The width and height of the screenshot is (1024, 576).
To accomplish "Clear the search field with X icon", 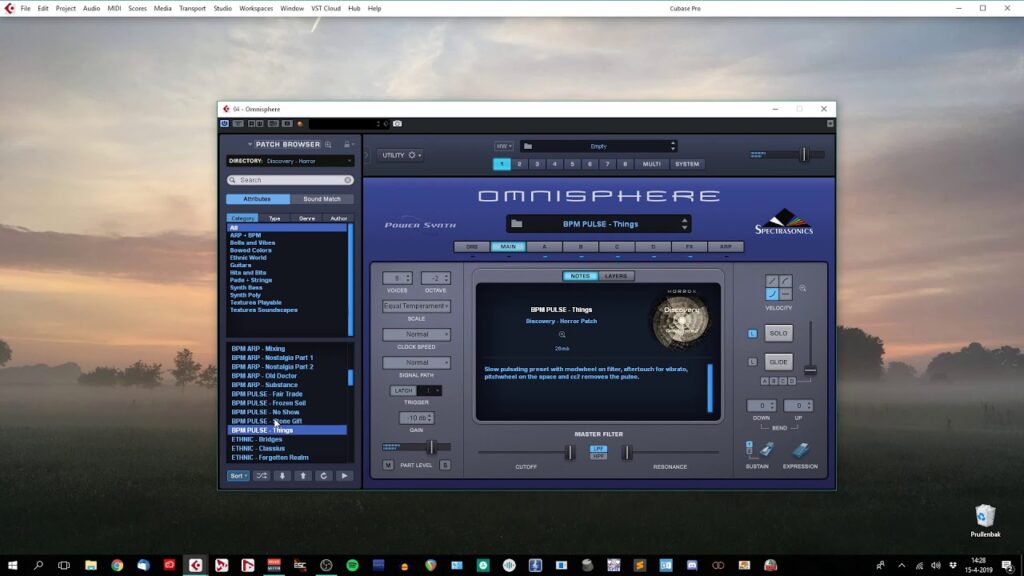I will [x=348, y=180].
